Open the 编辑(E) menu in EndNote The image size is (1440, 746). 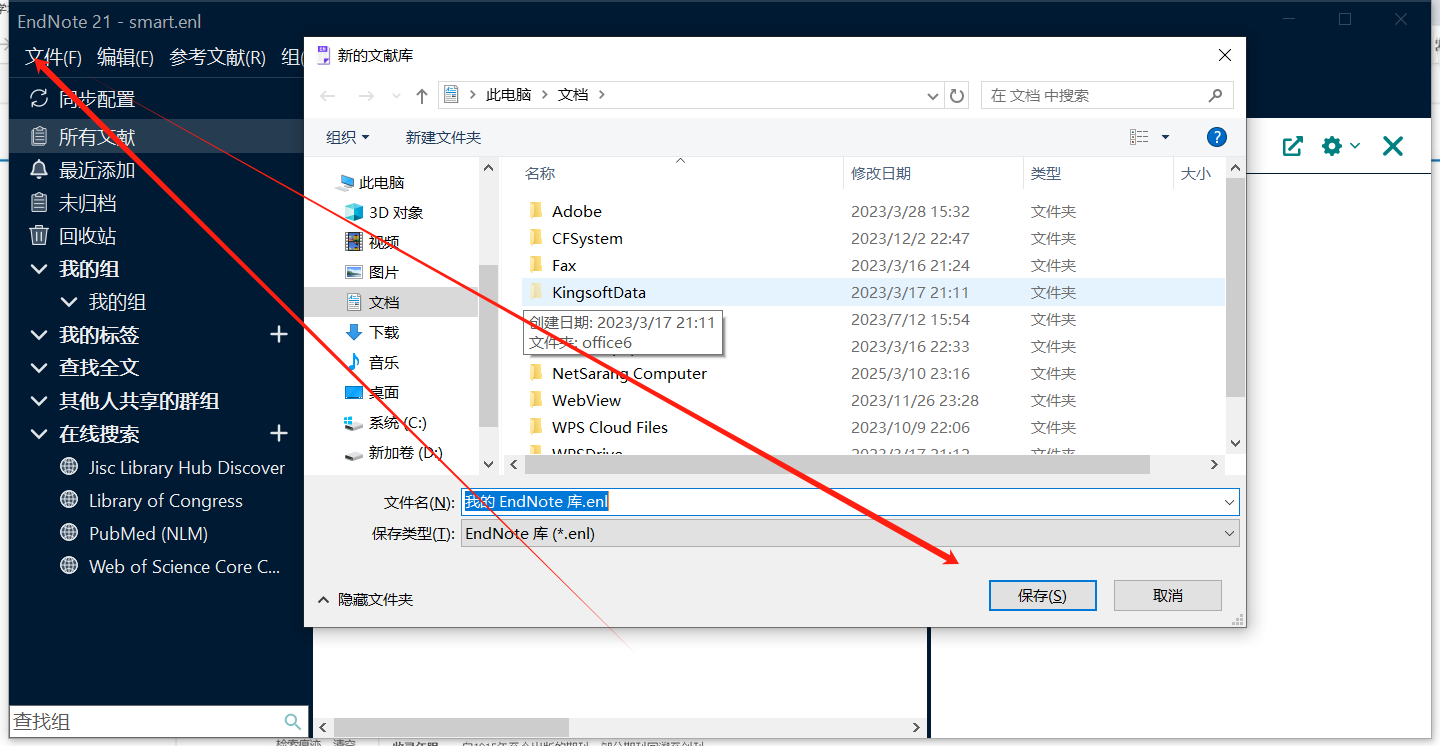[x=125, y=58]
